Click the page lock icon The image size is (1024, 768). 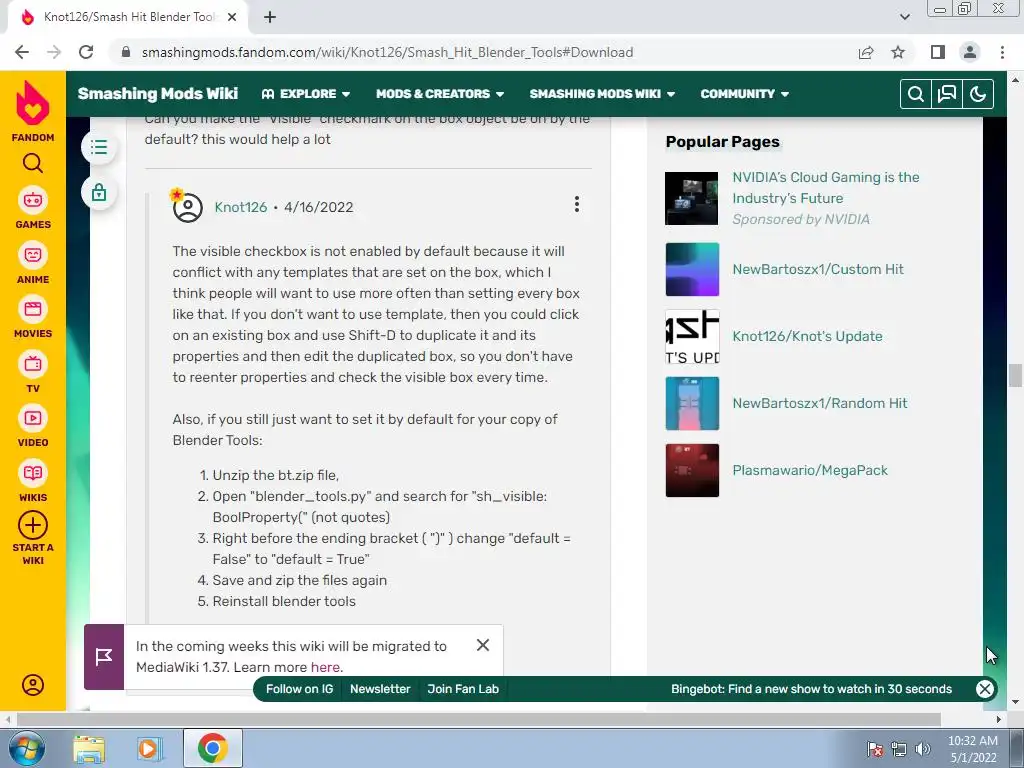[99, 193]
